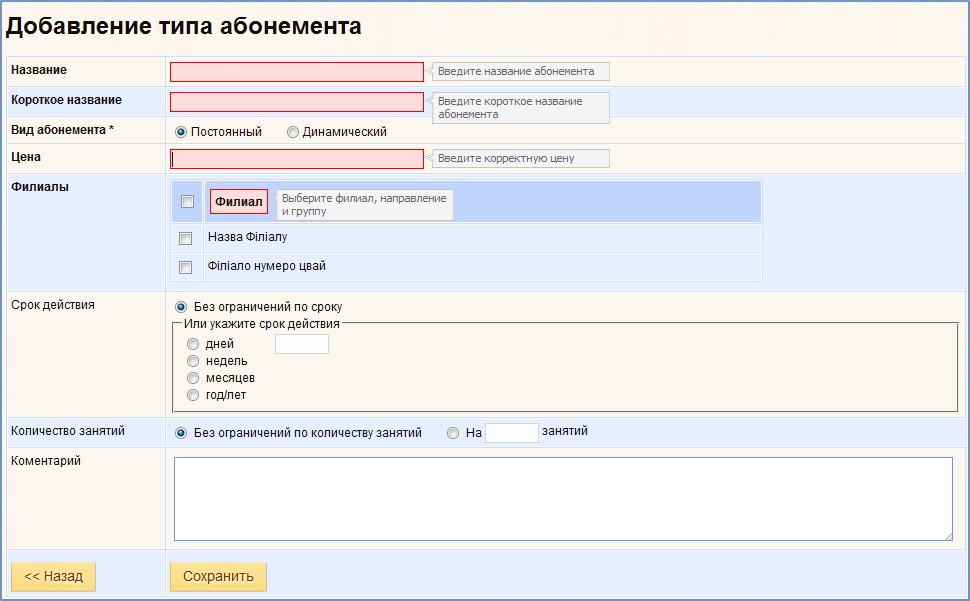Select the Постоянный radio button

pyautogui.click(x=181, y=132)
